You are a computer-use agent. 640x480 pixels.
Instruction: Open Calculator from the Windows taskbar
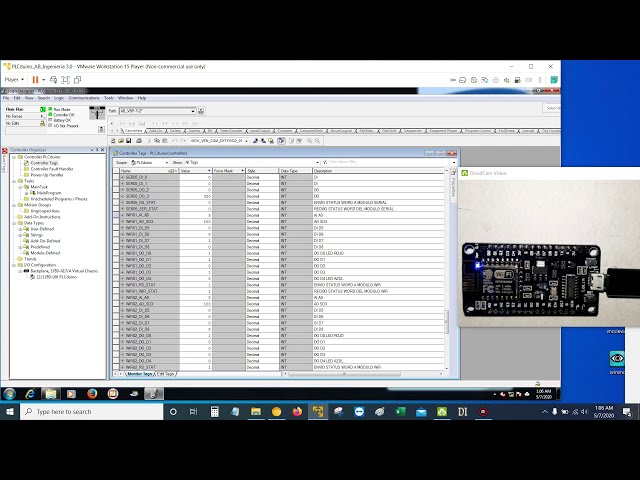pos(215,411)
